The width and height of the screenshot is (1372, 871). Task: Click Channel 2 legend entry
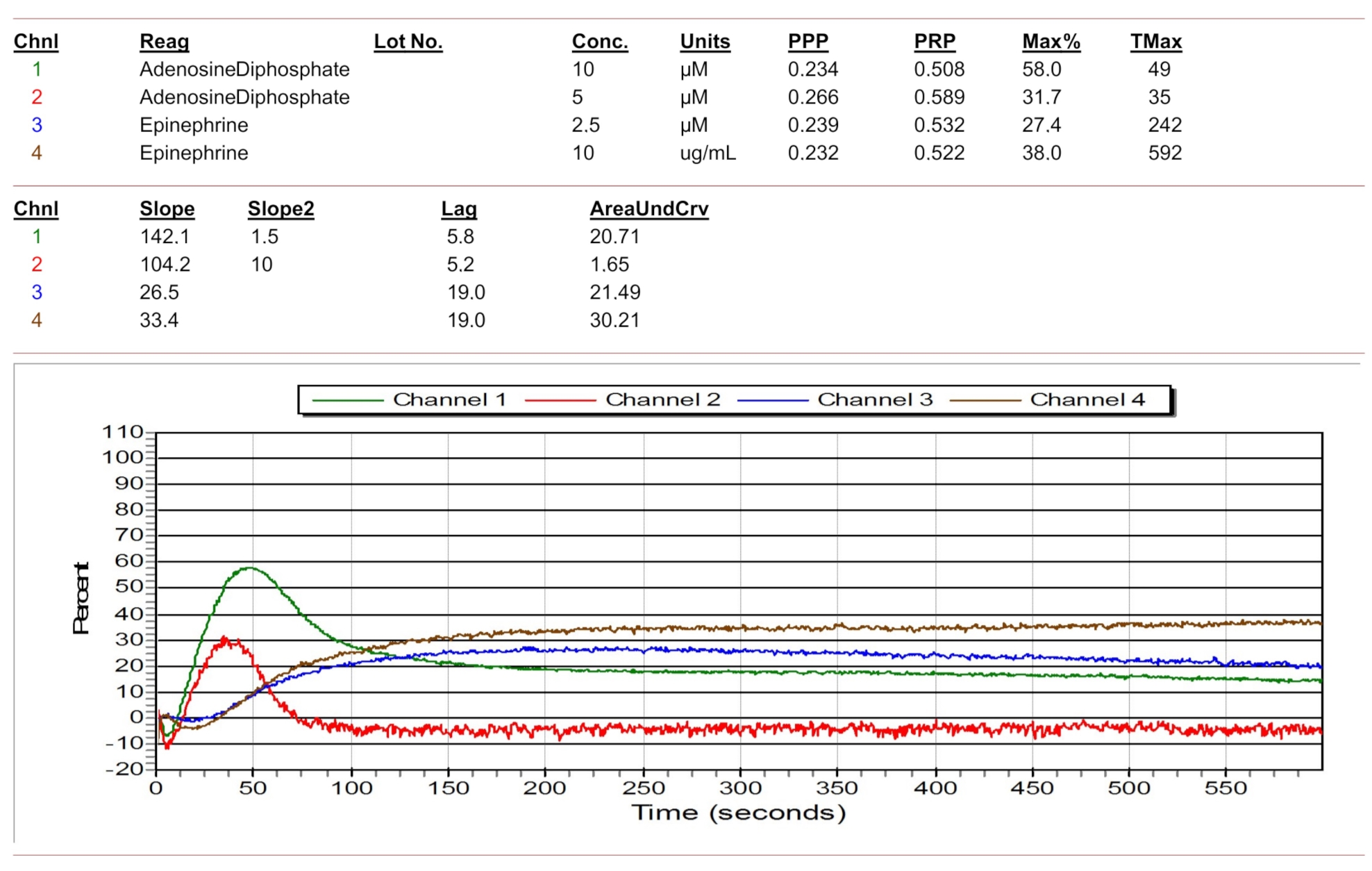click(622, 400)
